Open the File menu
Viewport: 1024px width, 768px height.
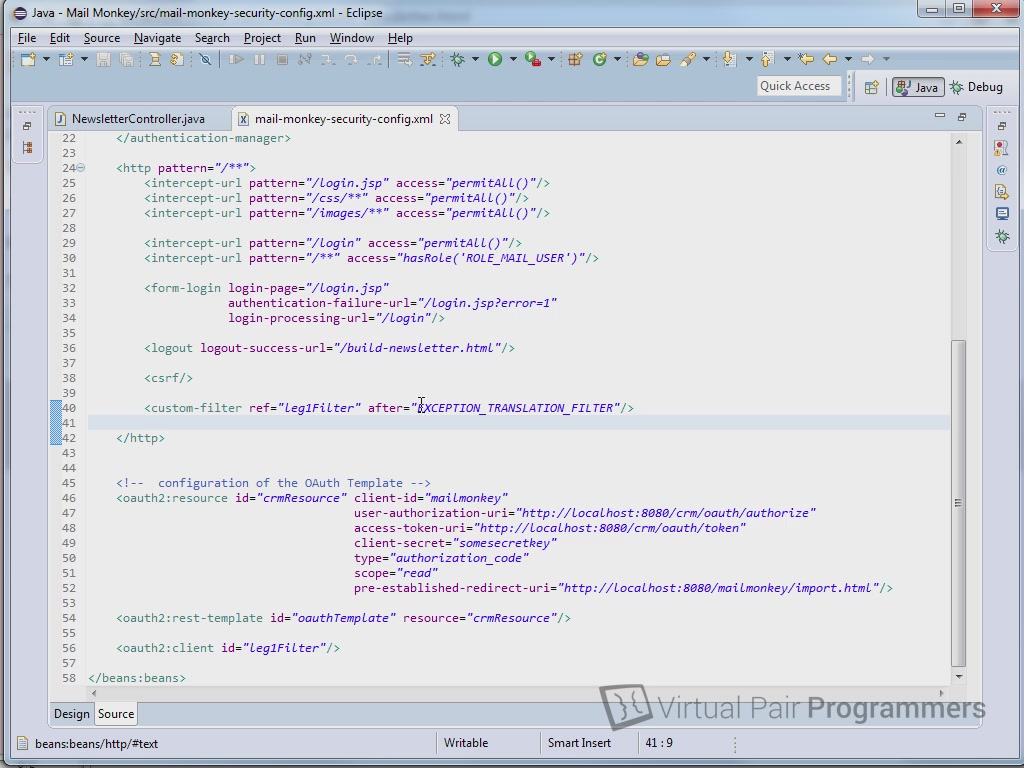pyautogui.click(x=27, y=38)
